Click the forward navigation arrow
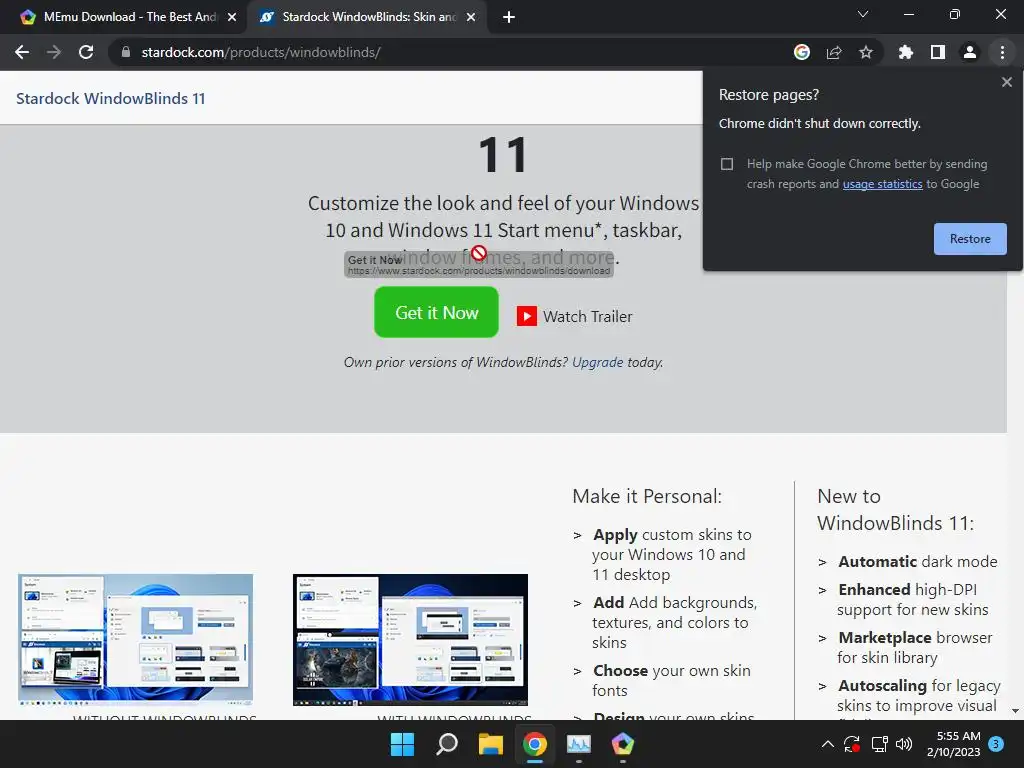The image size is (1024, 768). [x=54, y=52]
